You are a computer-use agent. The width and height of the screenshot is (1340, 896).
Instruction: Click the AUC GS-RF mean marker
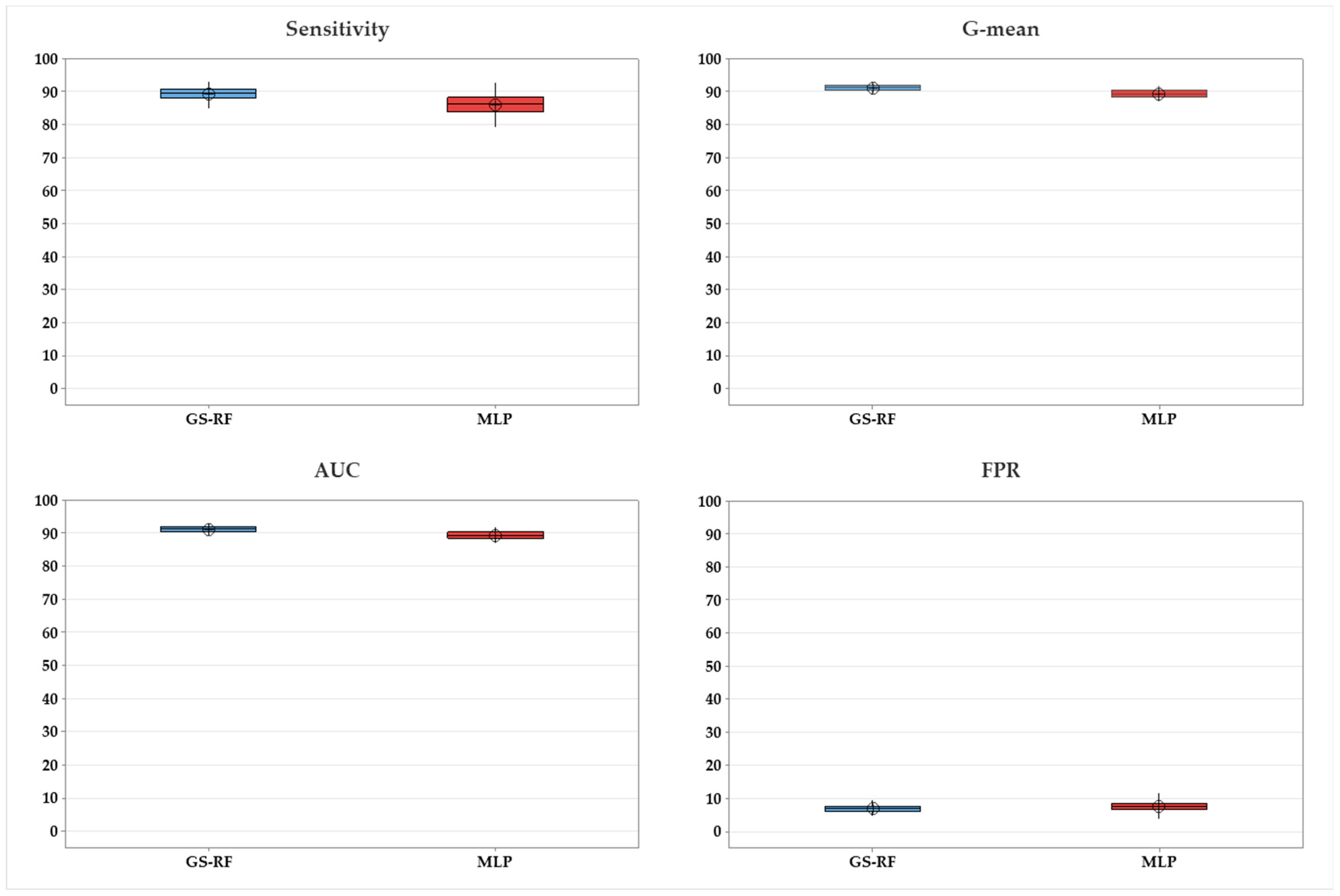pos(208,530)
